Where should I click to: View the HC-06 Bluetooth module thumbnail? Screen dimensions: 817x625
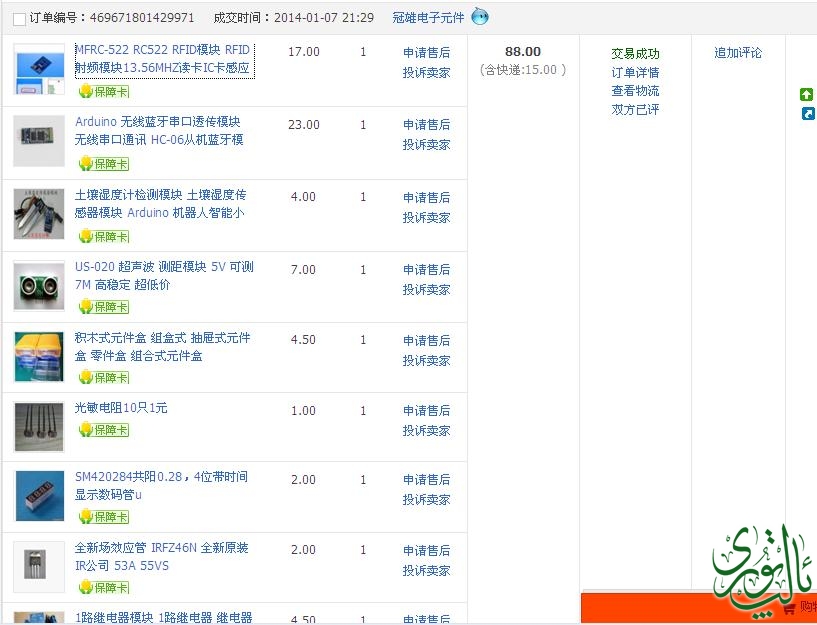click(39, 141)
